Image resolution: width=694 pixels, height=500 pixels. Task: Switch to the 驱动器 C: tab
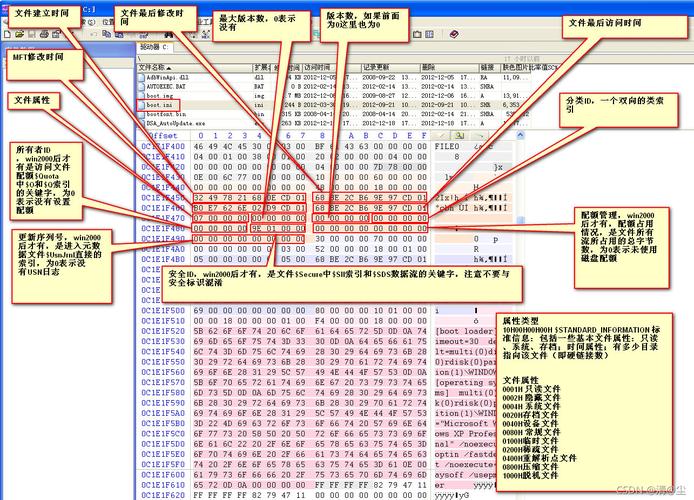[x=154, y=47]
